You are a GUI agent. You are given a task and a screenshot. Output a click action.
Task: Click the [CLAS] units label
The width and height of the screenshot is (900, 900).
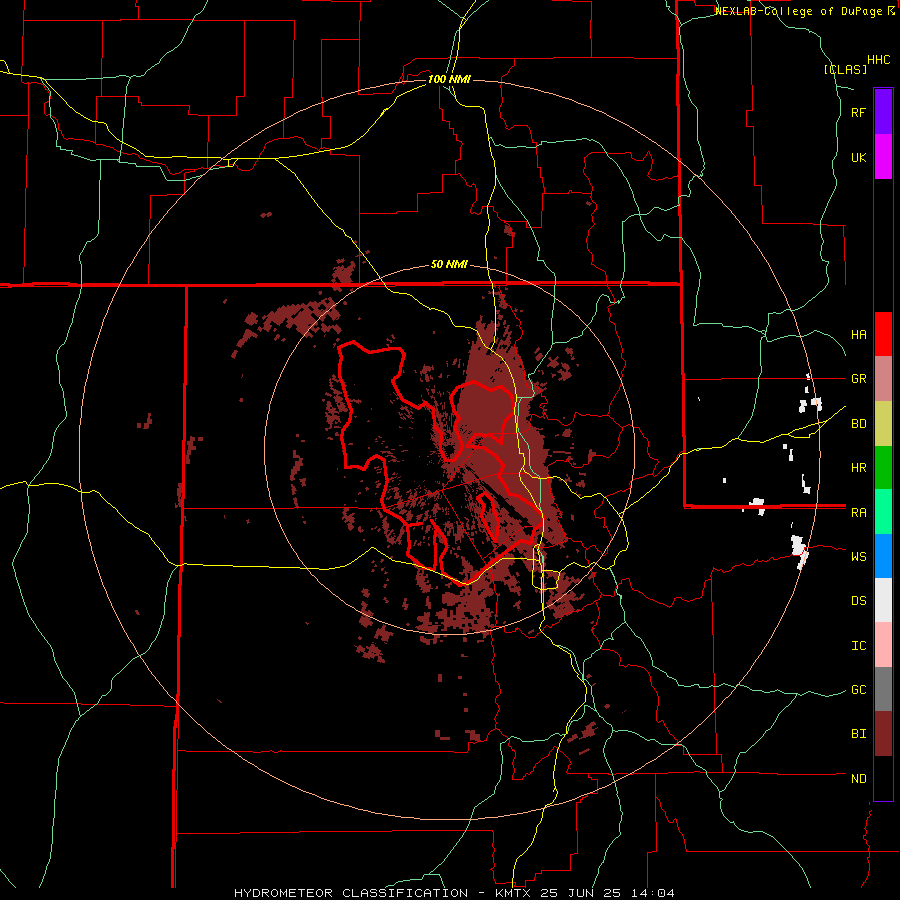(845, 69)
